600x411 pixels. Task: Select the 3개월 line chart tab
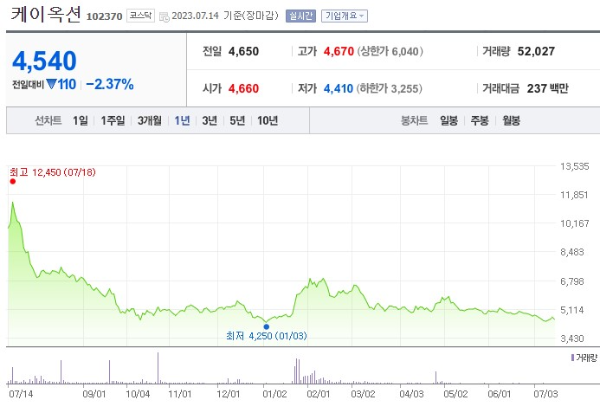coord(150,121)
